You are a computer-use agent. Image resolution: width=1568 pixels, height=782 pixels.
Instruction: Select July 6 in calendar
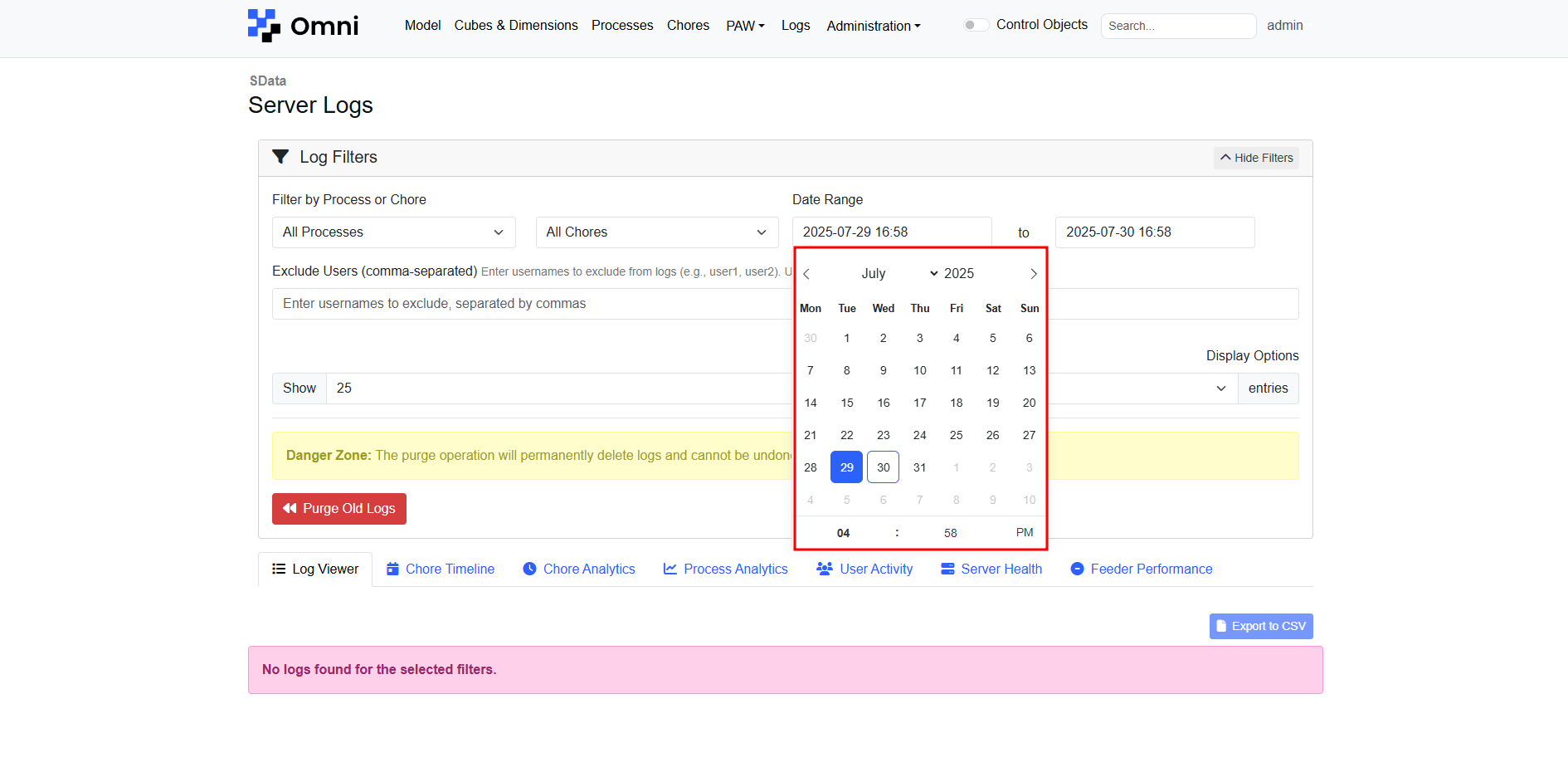click(x=1029, y=338)
